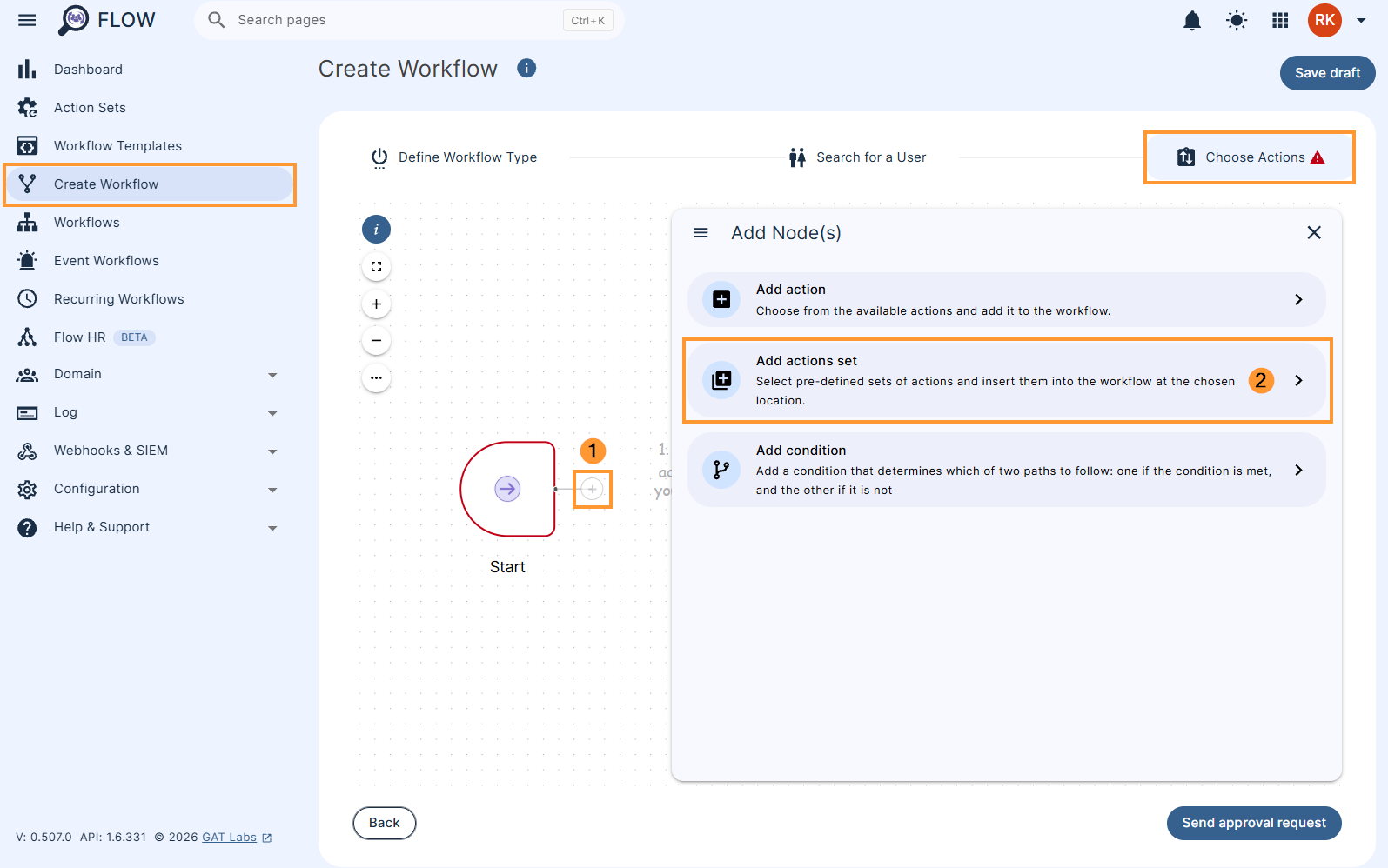Click the Save draft button

point(1327,73)
